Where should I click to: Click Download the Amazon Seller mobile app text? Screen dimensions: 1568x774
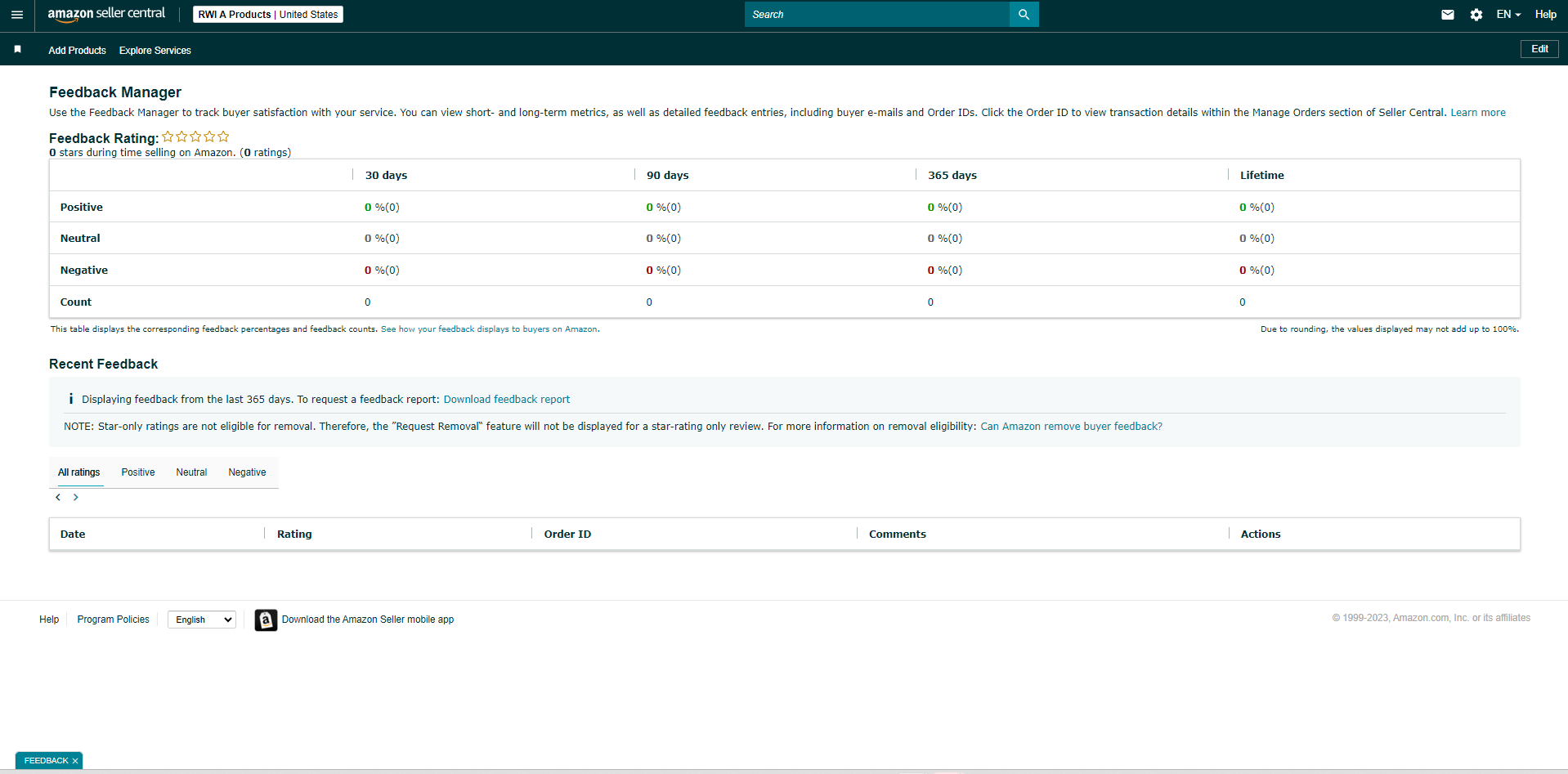coord(368,620)
